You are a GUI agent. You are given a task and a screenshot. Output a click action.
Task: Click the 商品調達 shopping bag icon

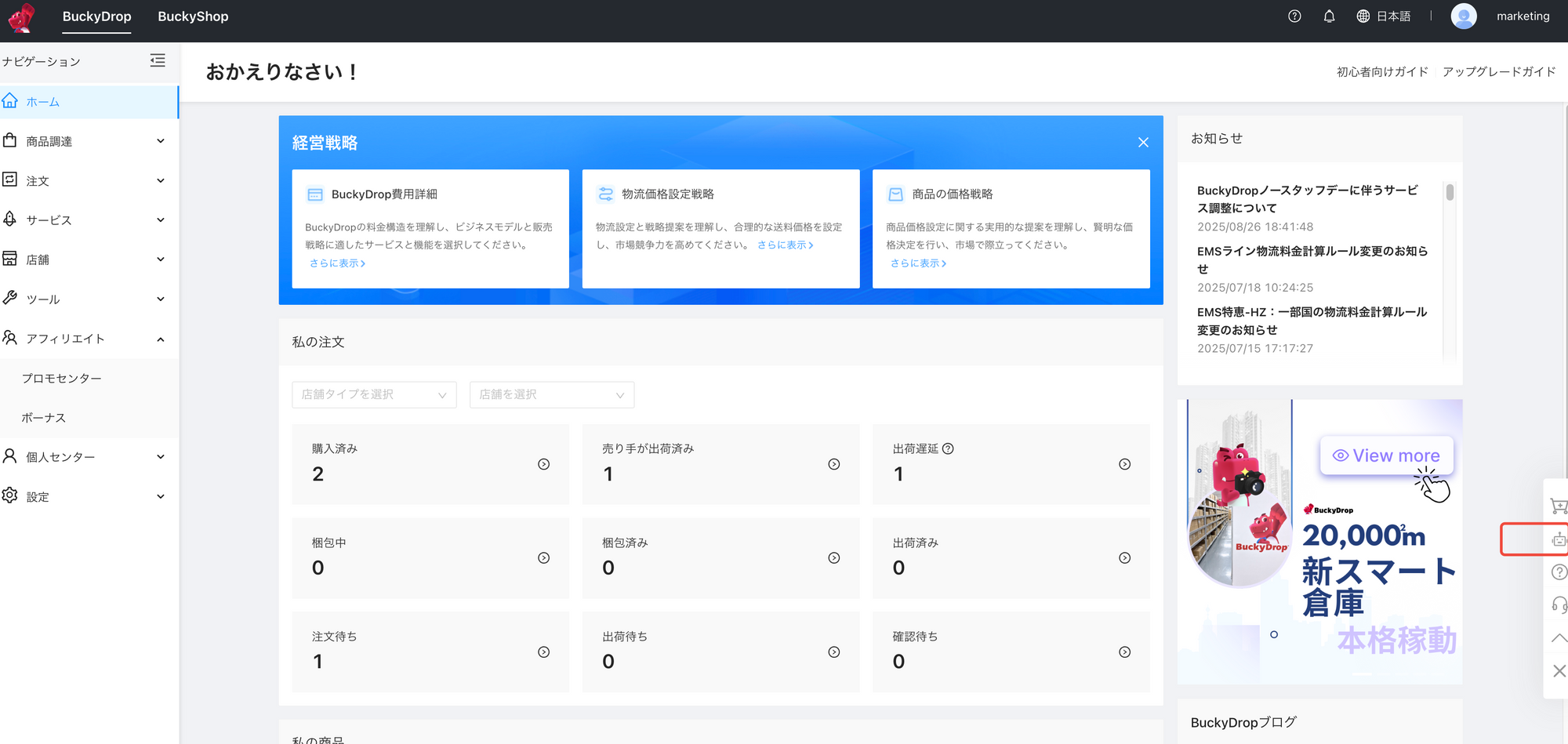point(9,140)
